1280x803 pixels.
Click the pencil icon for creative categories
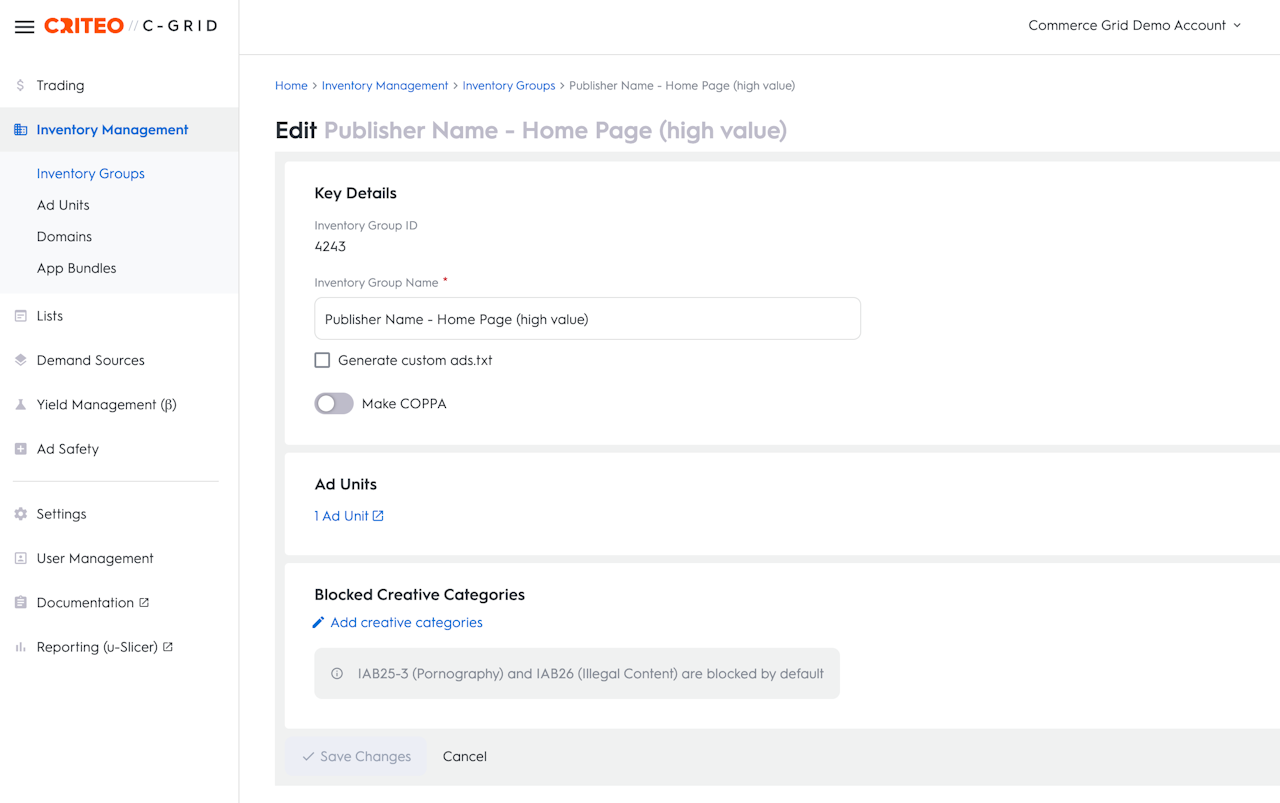coord(318,623)
